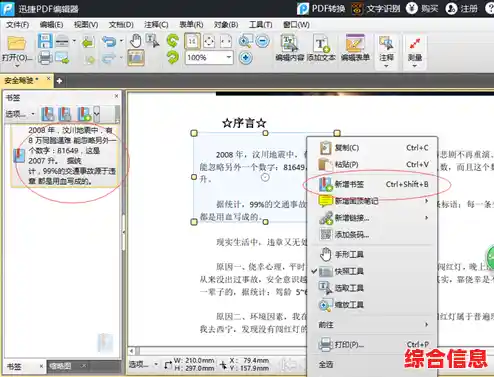Choose 缩放工具 from context menu
Viewport: 494px width, 377px height.
tap(373, 305)
